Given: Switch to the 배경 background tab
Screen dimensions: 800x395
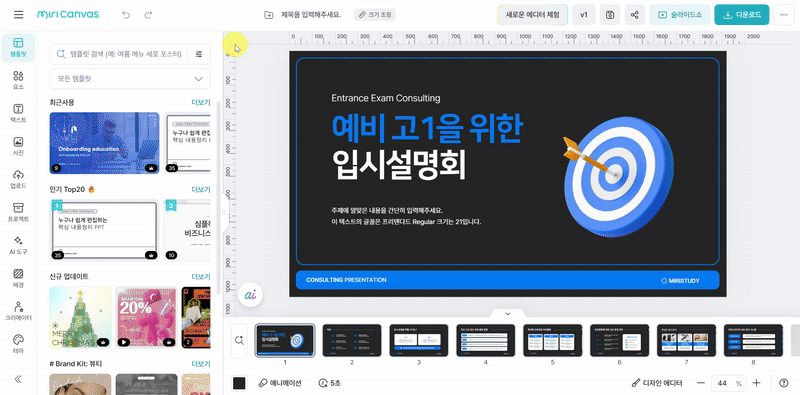Looking at the screenshot, I should click(x=18, y=279).
